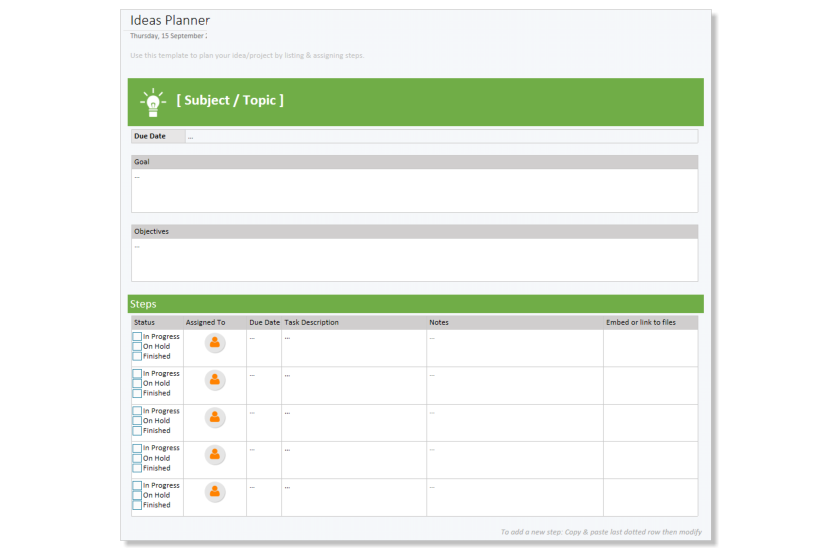Check On Hold in the third step row
Image resolution: width=820 pixels, height=560 pixels.
tap(137, 421)
